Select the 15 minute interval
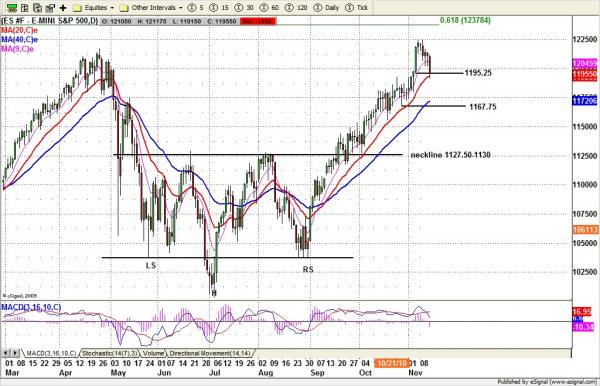 pyautogui.click(x=220, y=7)
